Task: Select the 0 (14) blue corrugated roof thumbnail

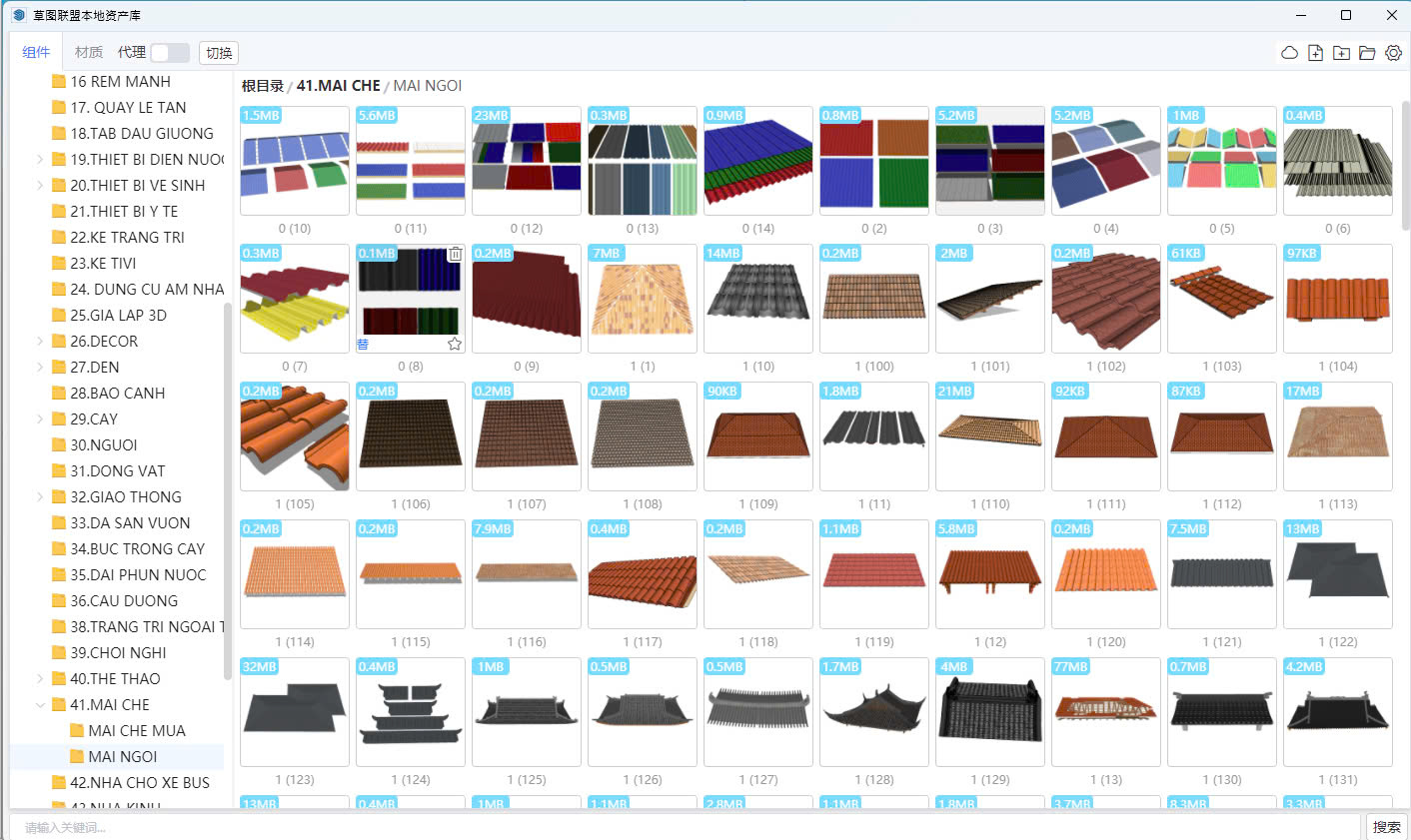Action: [x=758, y=161]
